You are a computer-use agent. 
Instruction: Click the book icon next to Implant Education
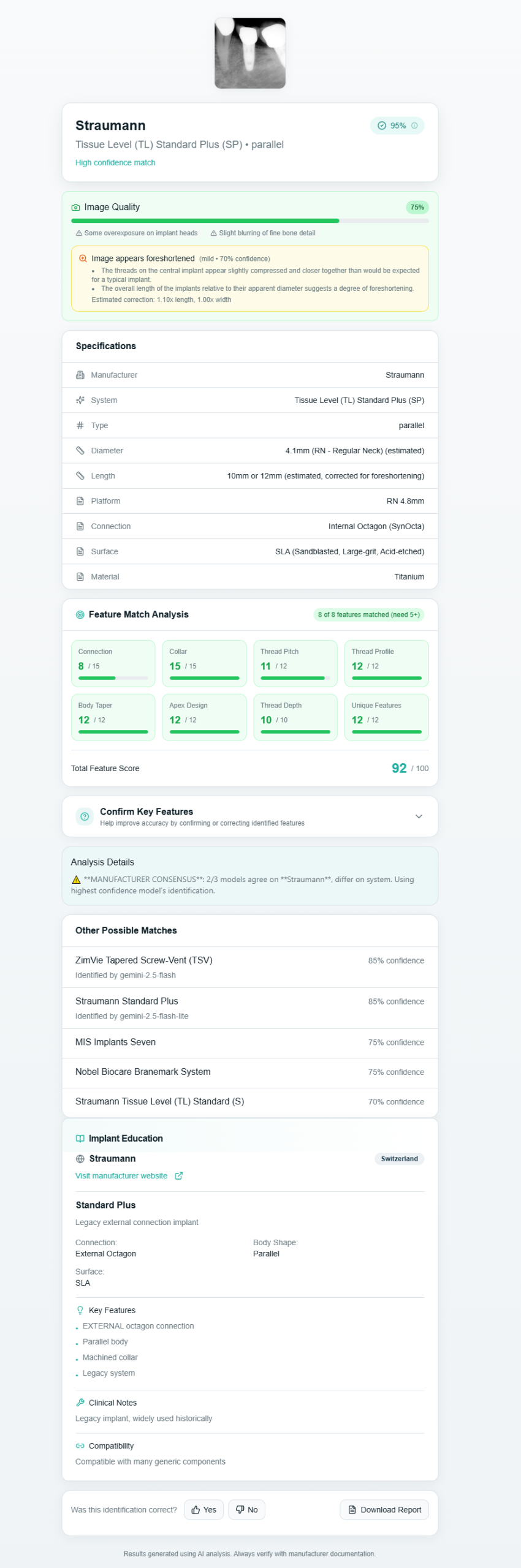(x=80, y=1139)
